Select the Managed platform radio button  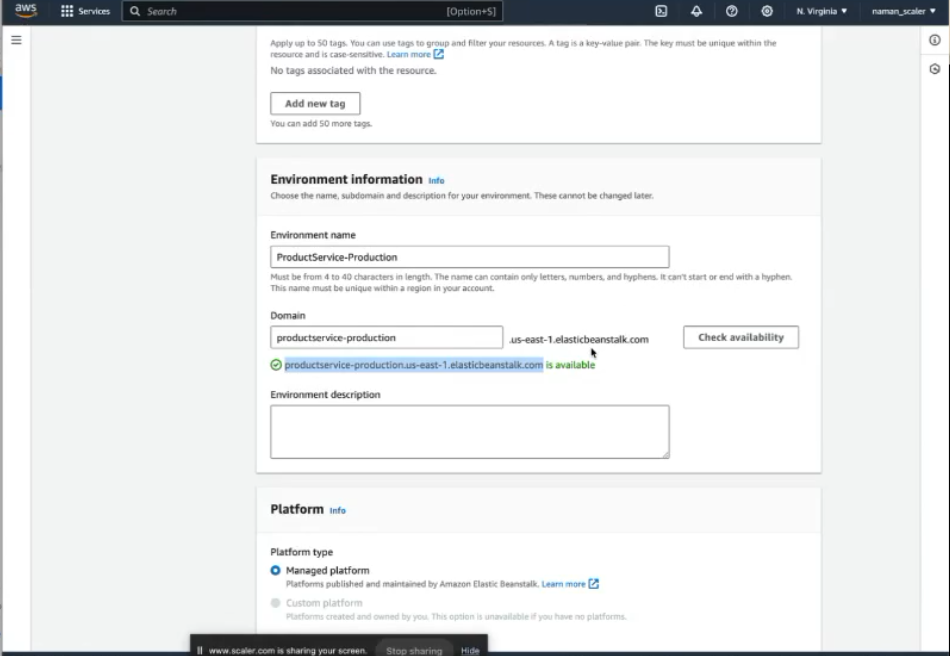point(276,570)
